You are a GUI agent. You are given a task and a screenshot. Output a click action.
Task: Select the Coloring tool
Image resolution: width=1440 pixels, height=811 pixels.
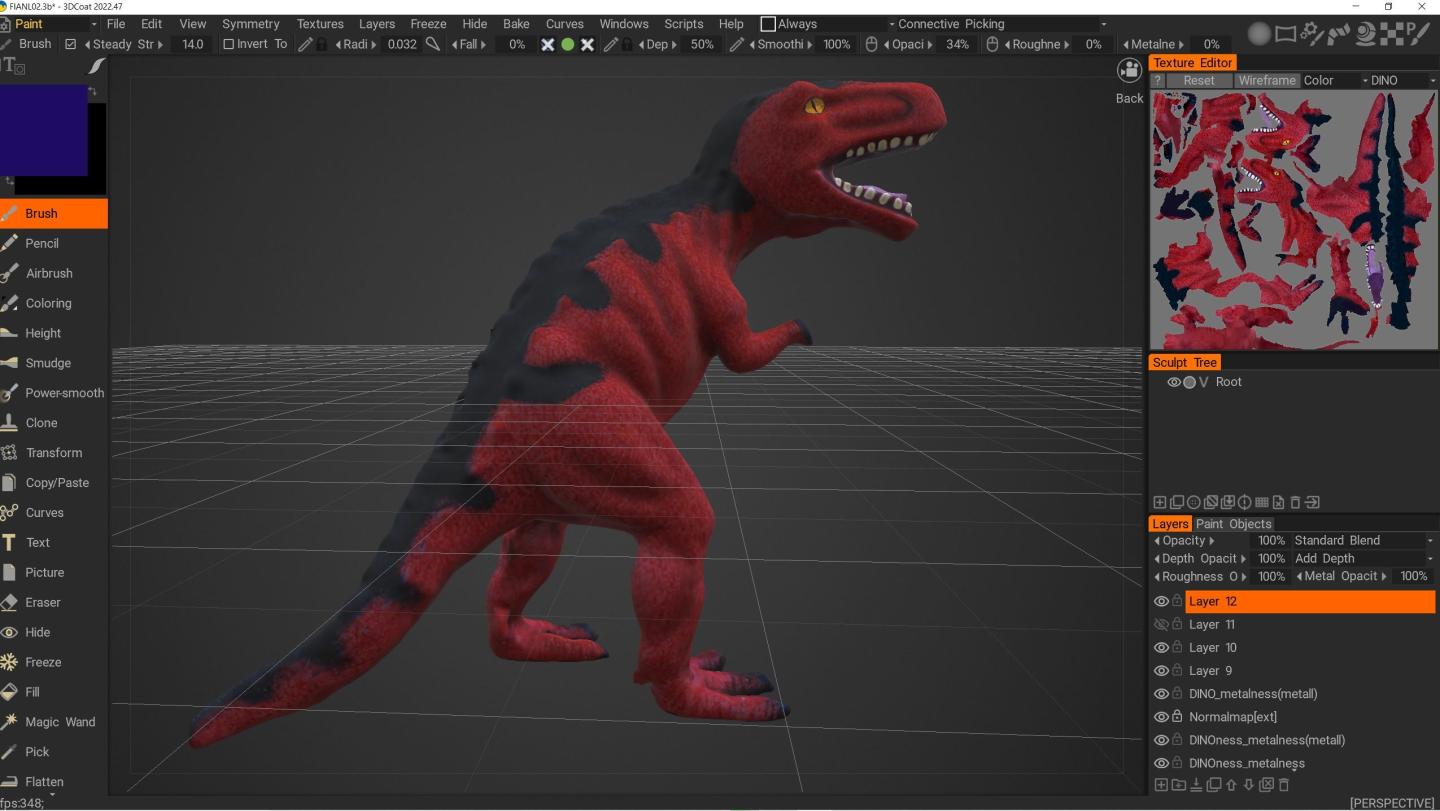[x=53, y=303]
